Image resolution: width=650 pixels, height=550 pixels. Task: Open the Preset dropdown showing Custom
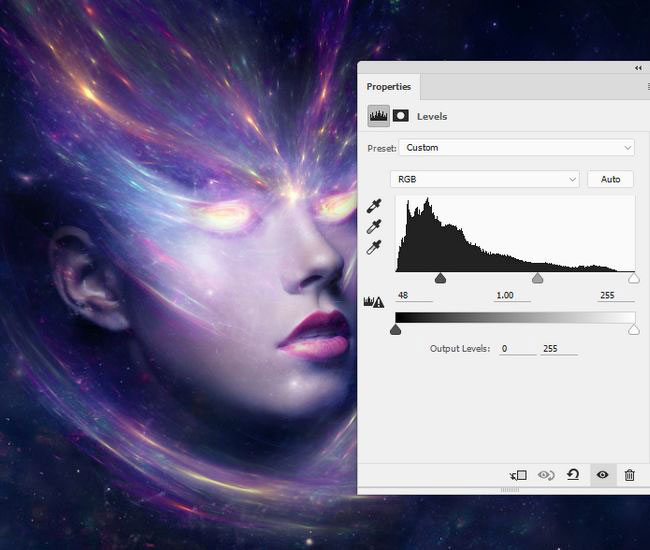click(x=516, y=148)
